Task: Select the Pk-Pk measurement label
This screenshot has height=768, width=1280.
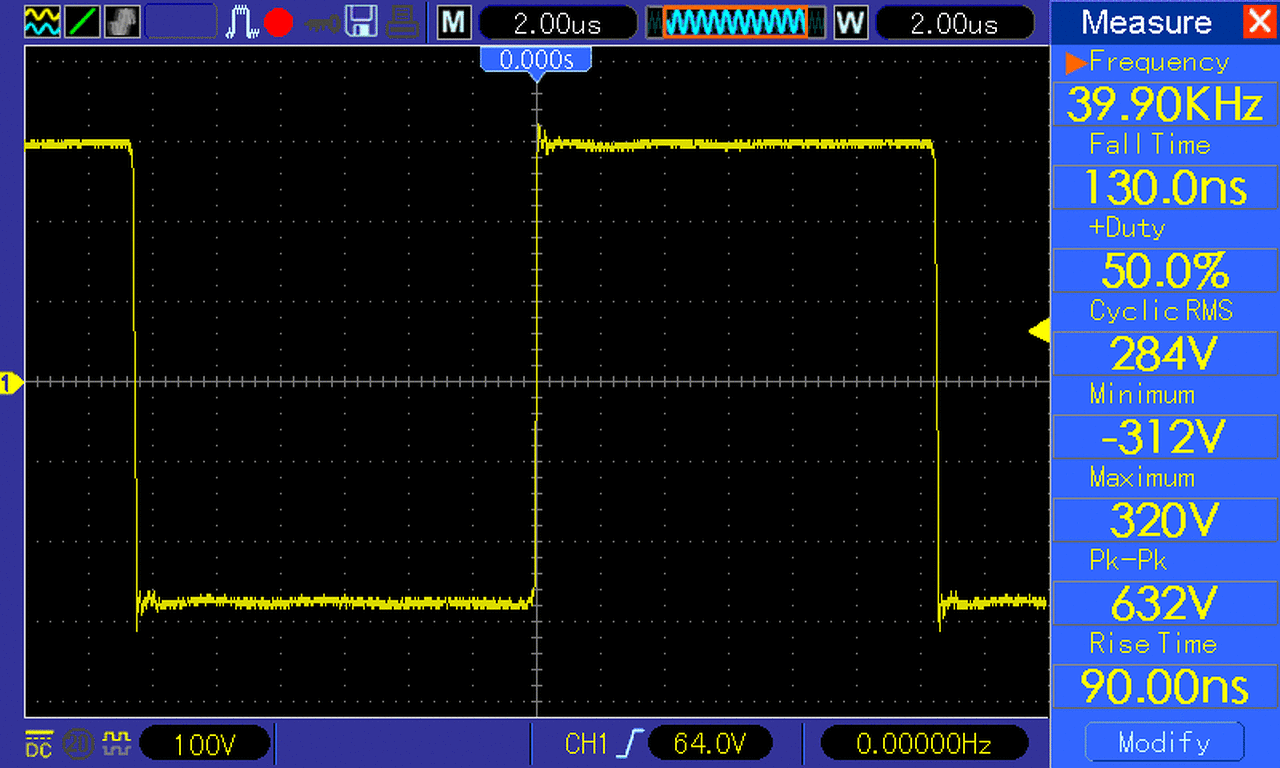Action: (x=1128, y=560)
